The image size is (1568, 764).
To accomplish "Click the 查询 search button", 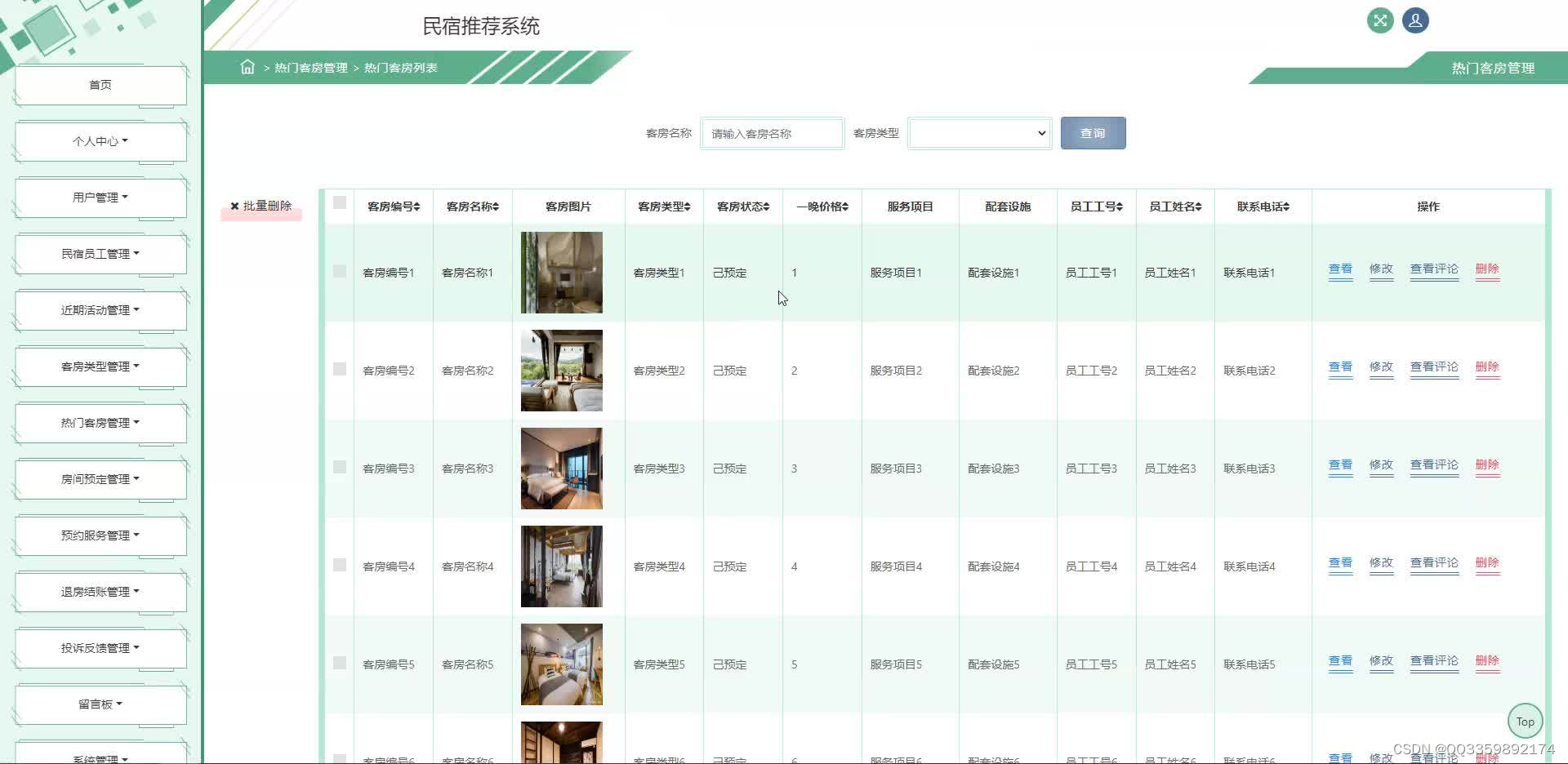I will 1093,133.
